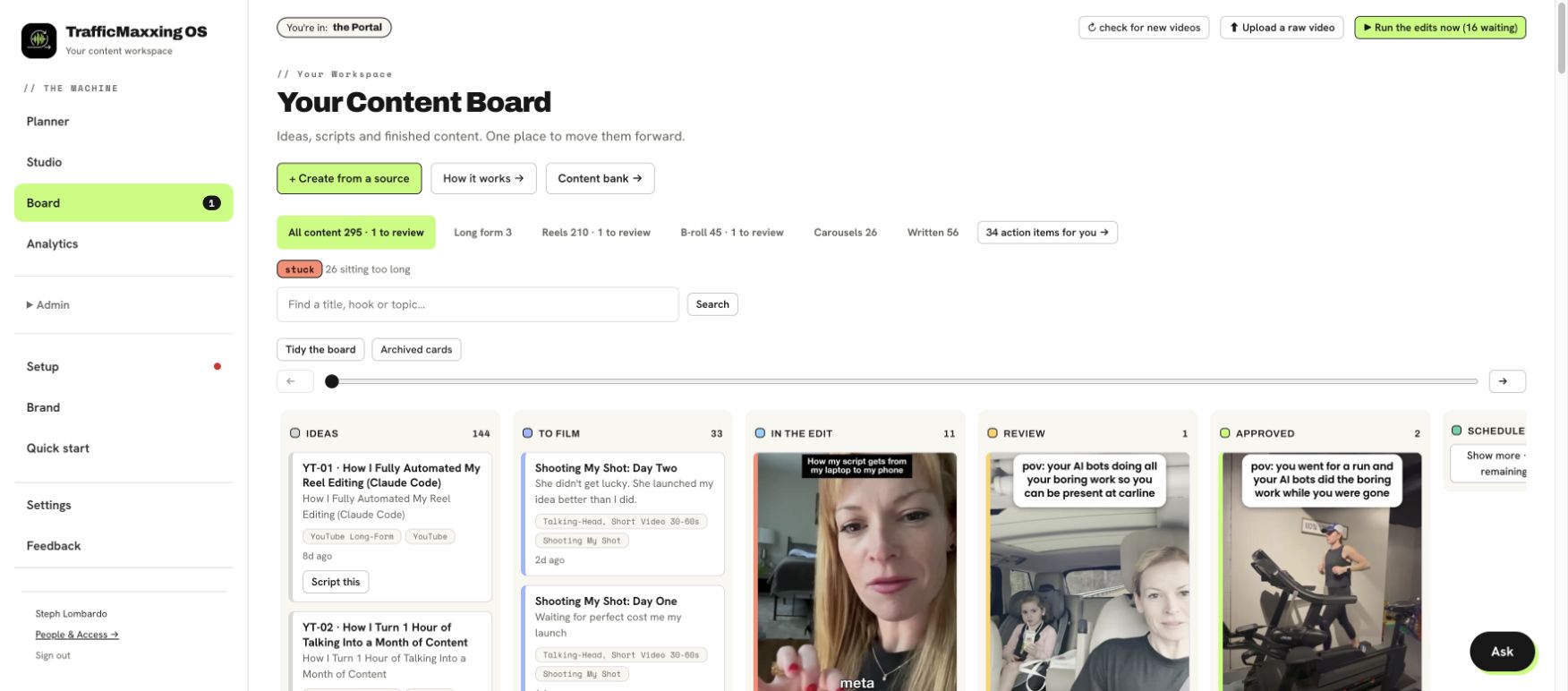Open the Review column video thumbnail
The height and width of the screenshot is (691, 1568).
(x=1088, y=572)
